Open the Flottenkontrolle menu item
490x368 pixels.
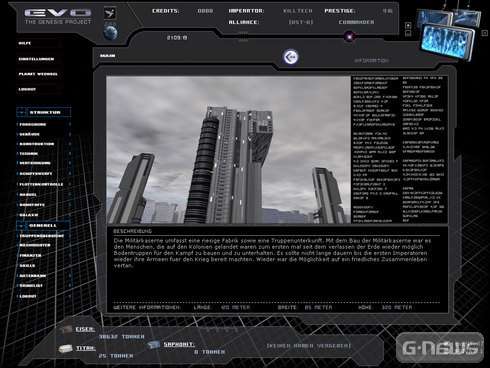(41, 184)
